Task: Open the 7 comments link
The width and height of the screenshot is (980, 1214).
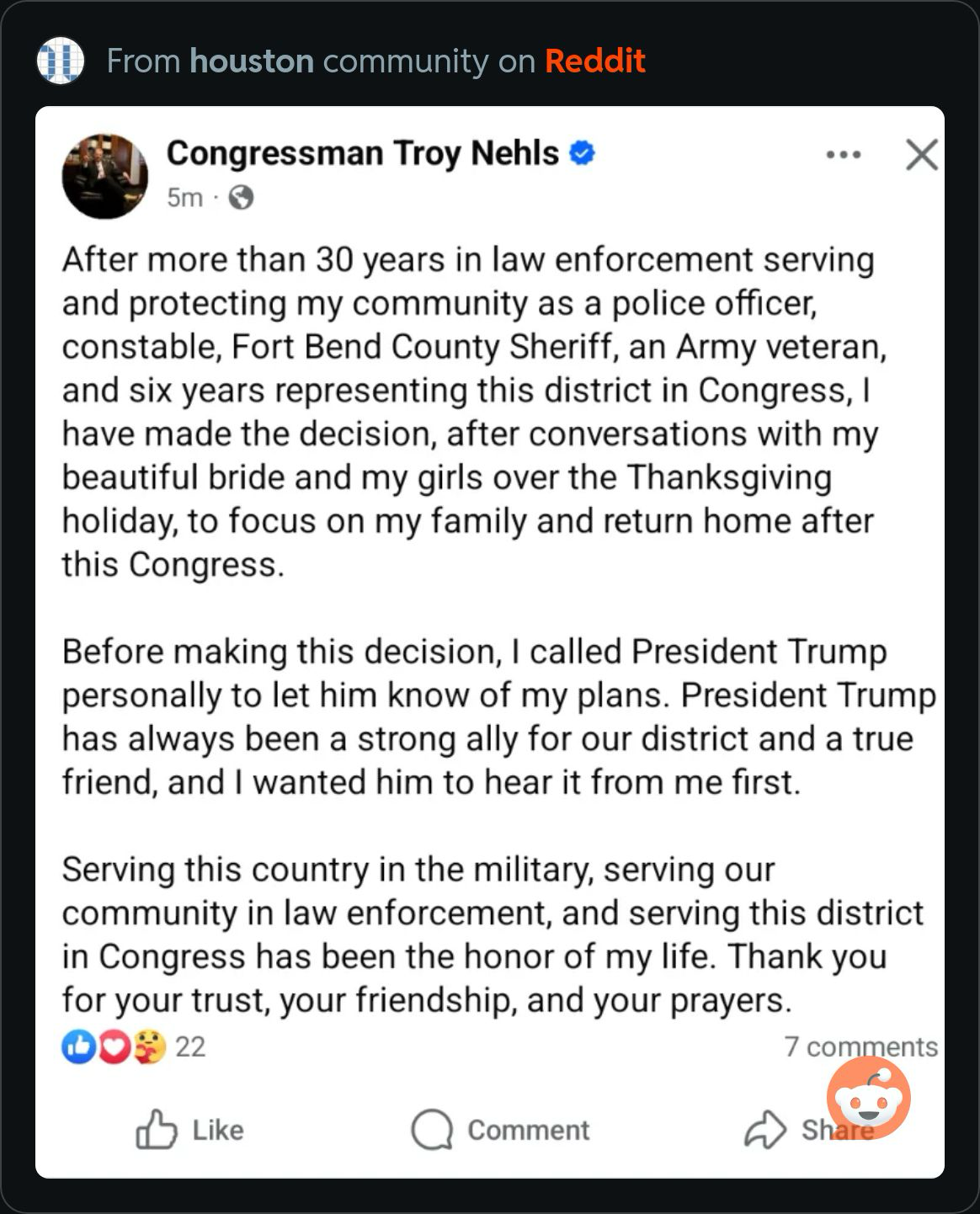Action: click(x=860, y=1046)
